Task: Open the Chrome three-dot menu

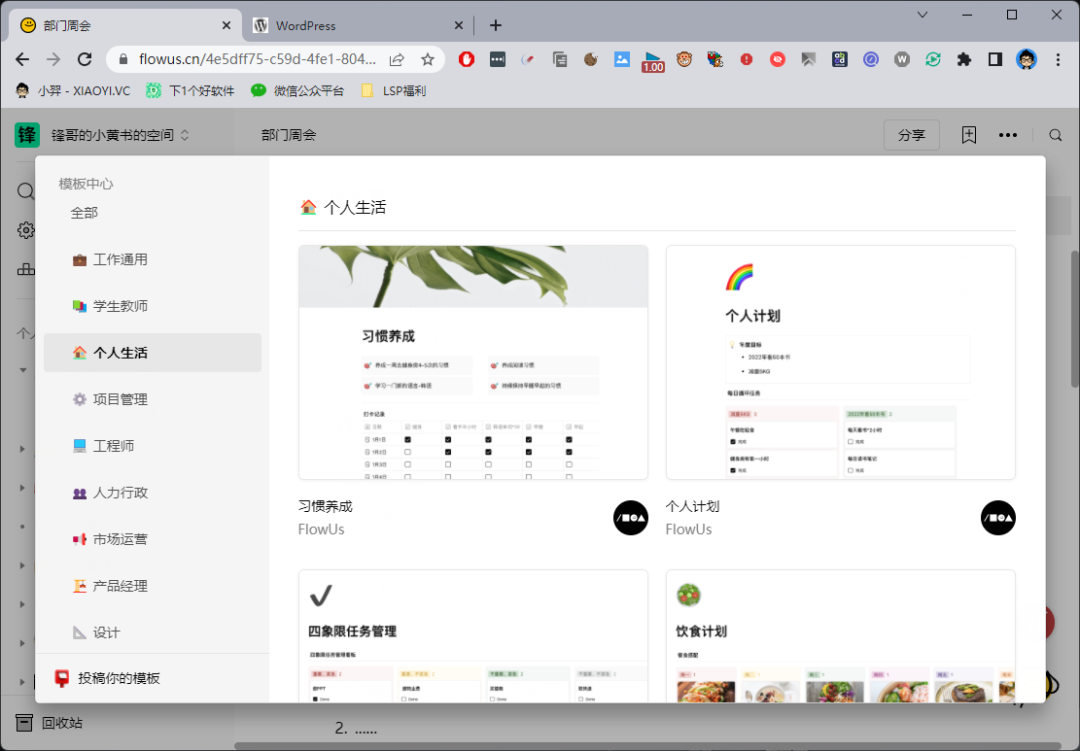Action: (1058, 59)
